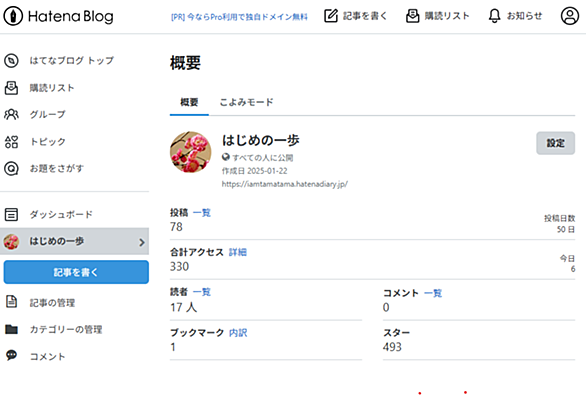Click the total access value 330
The image size is (586, 395).
pos(179,267)
